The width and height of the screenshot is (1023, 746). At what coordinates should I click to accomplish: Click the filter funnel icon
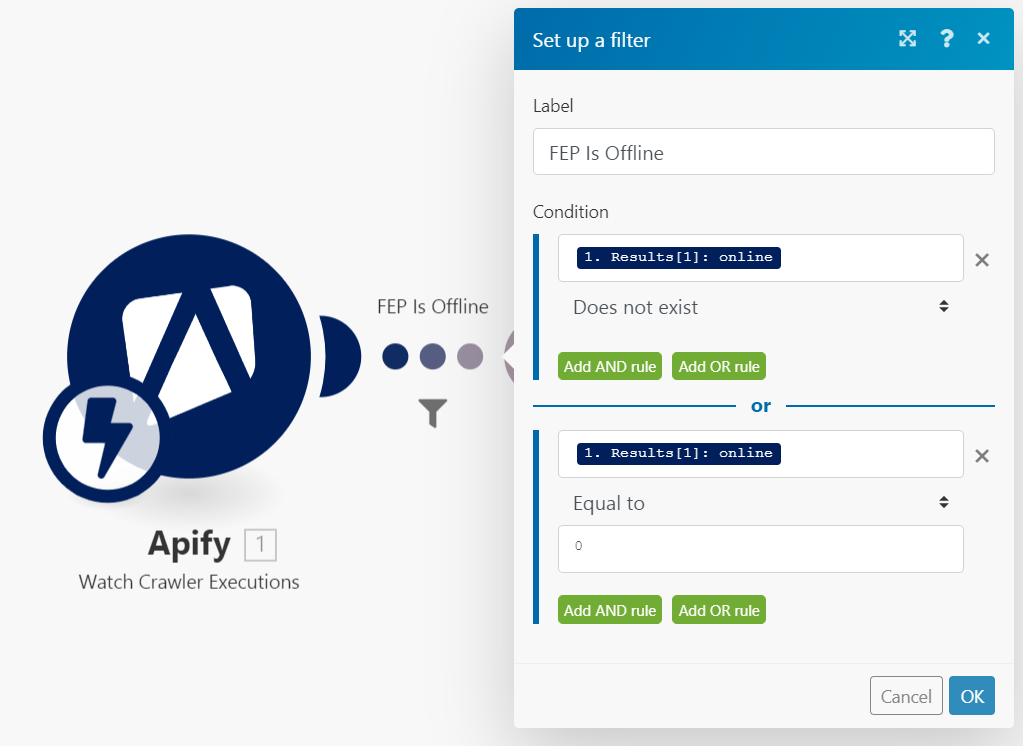click(432, 412)
